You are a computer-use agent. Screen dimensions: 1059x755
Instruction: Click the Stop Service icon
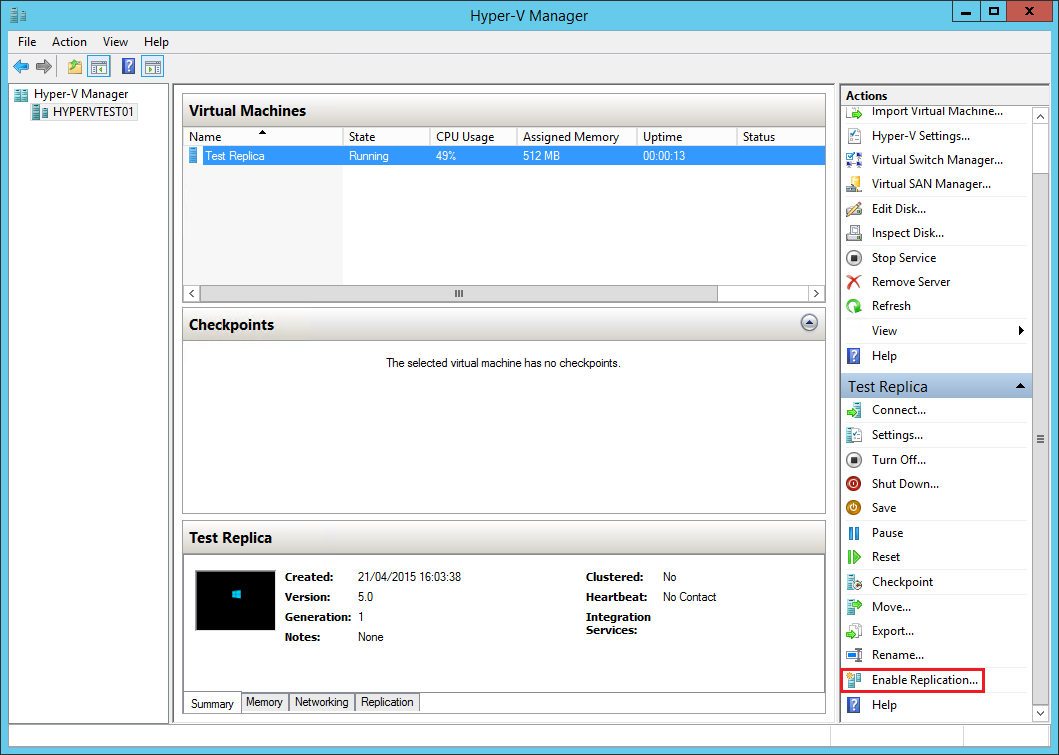click(854, 258)
